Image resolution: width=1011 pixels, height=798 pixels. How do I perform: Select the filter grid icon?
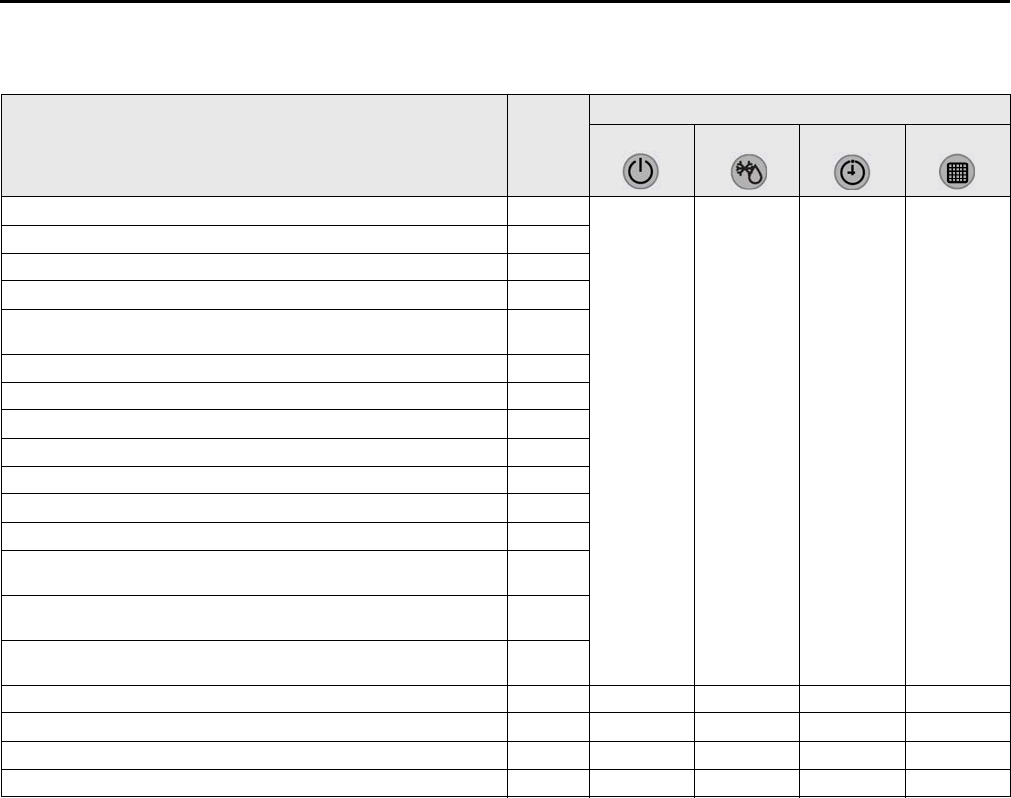[x=957, y=171]
